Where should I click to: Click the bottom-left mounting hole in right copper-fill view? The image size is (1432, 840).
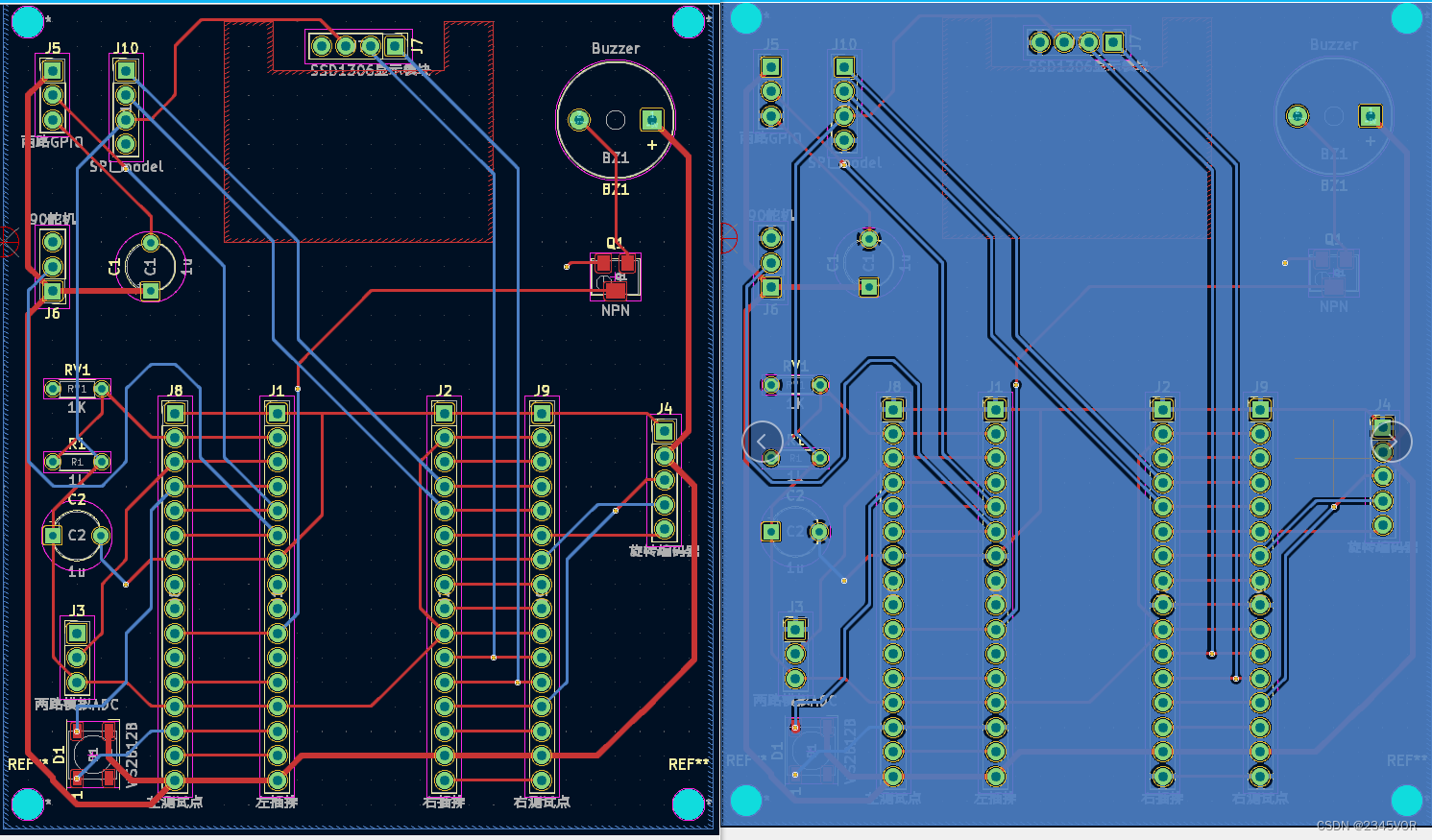(746, 801)
